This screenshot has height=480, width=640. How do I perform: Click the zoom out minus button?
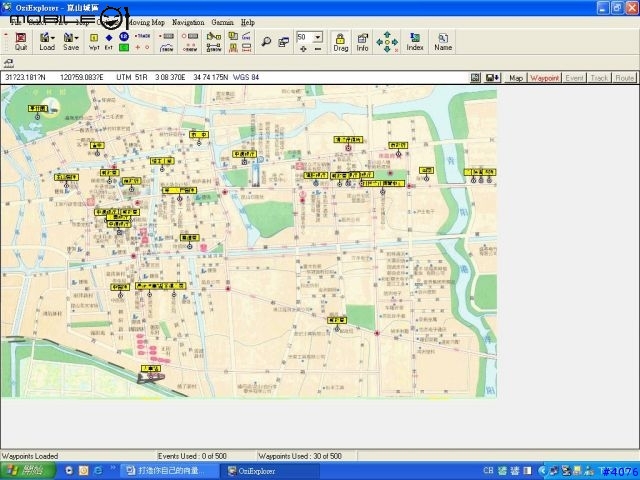tap(318, 49)
